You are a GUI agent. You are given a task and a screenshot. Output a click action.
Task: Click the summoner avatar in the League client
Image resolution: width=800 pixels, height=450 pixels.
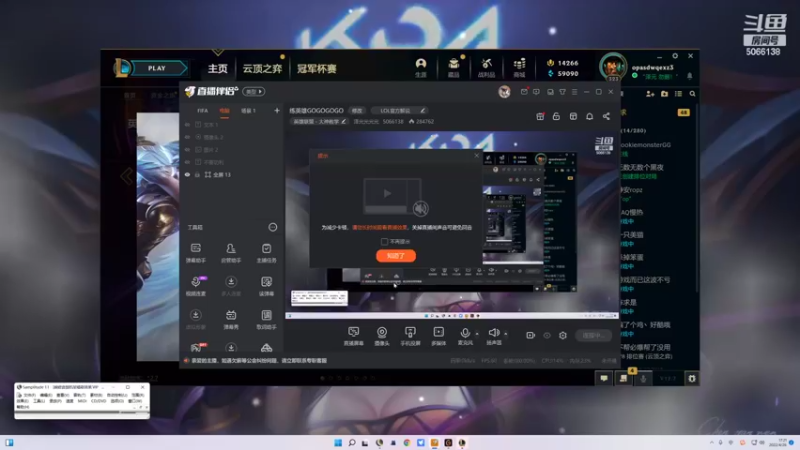(613, 67)
